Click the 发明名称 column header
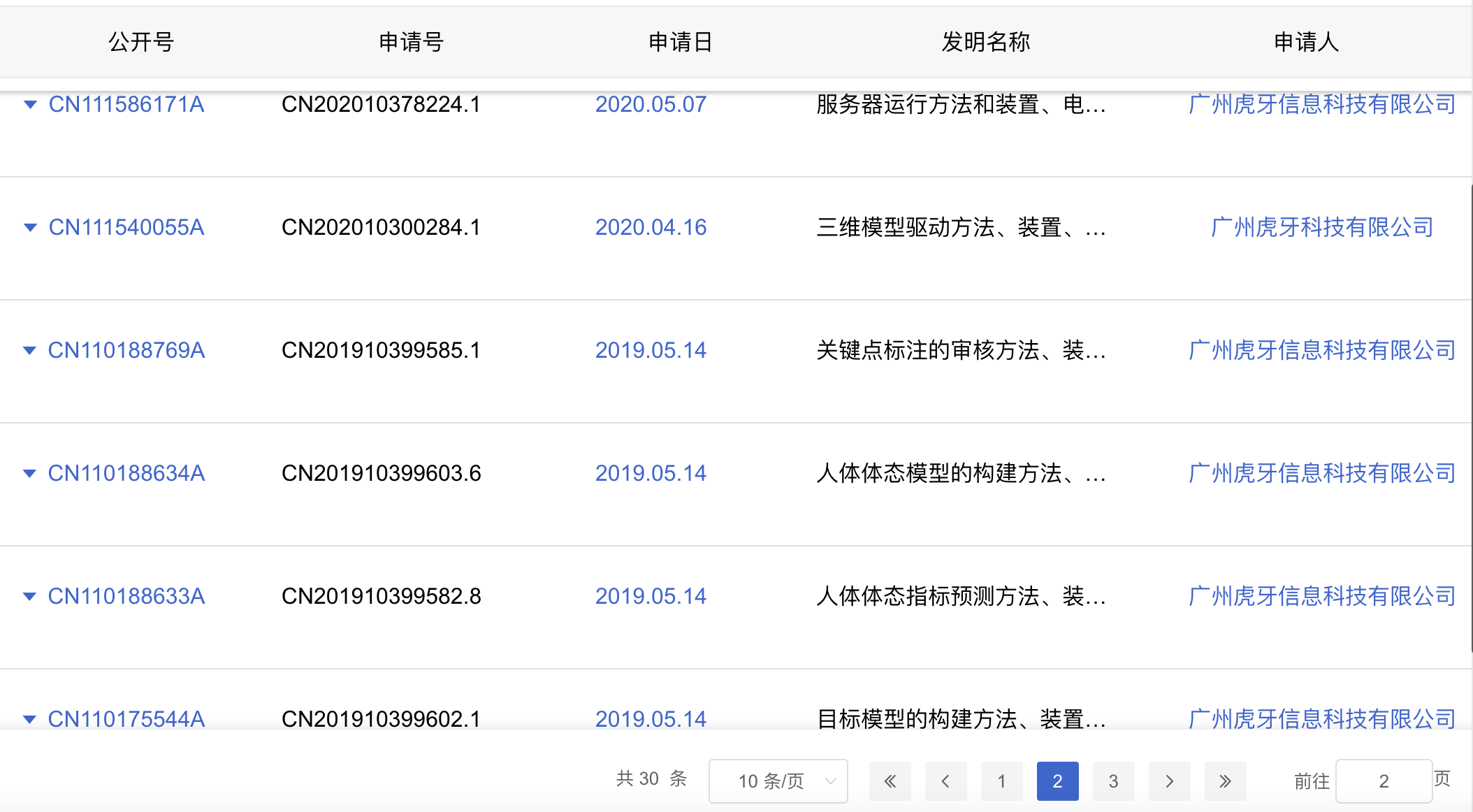The height and width of the screenshot is (812, 1473). [985, 42]
